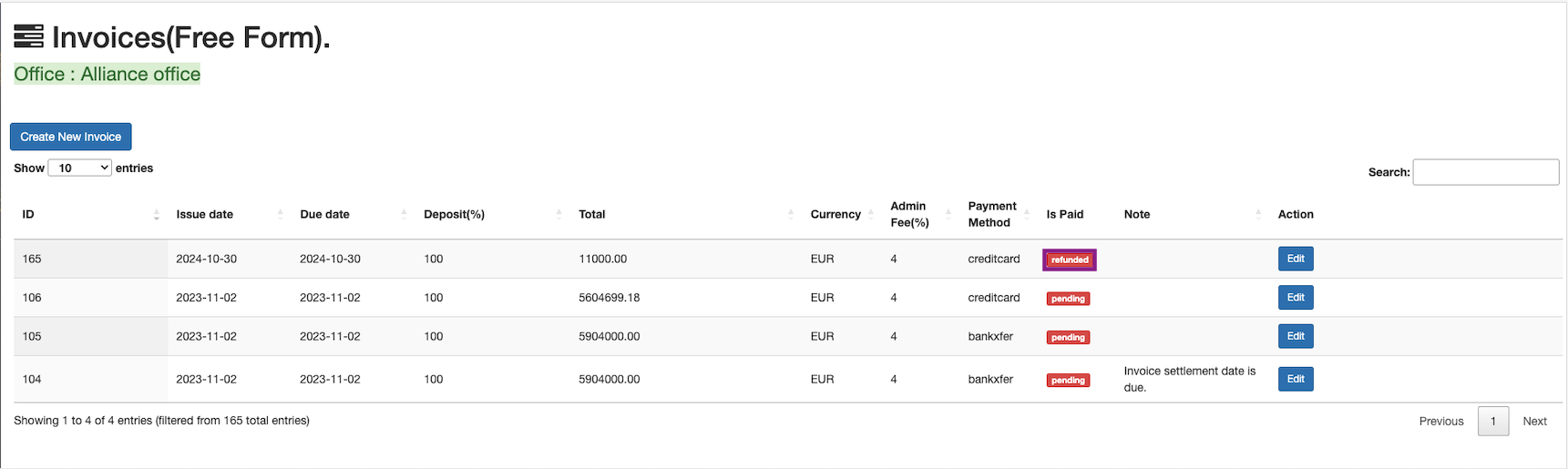Click Create New Invoice button
Image resolution: width=1568 pixels, height=469 pixels.
pos(71,137)
